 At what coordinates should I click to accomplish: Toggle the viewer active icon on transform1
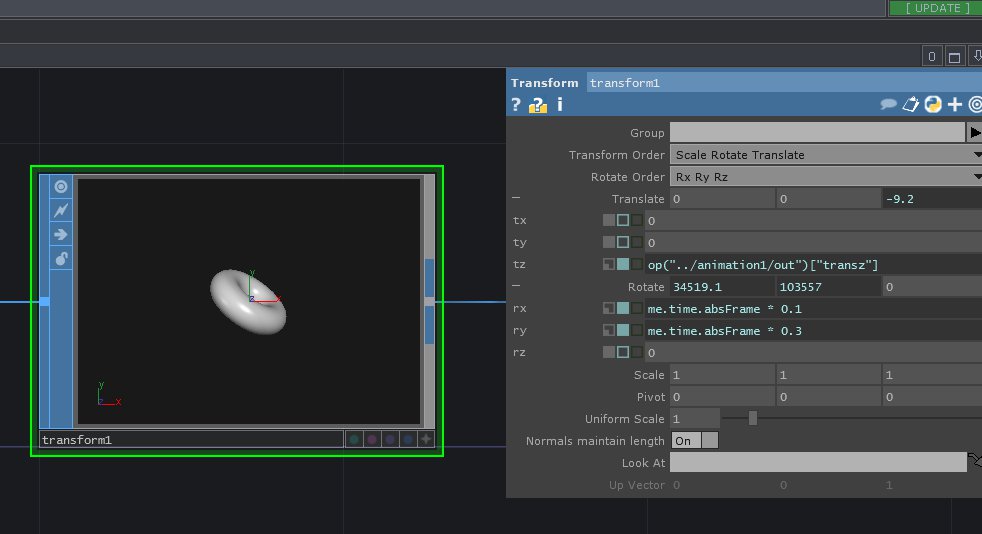point(61,187)
